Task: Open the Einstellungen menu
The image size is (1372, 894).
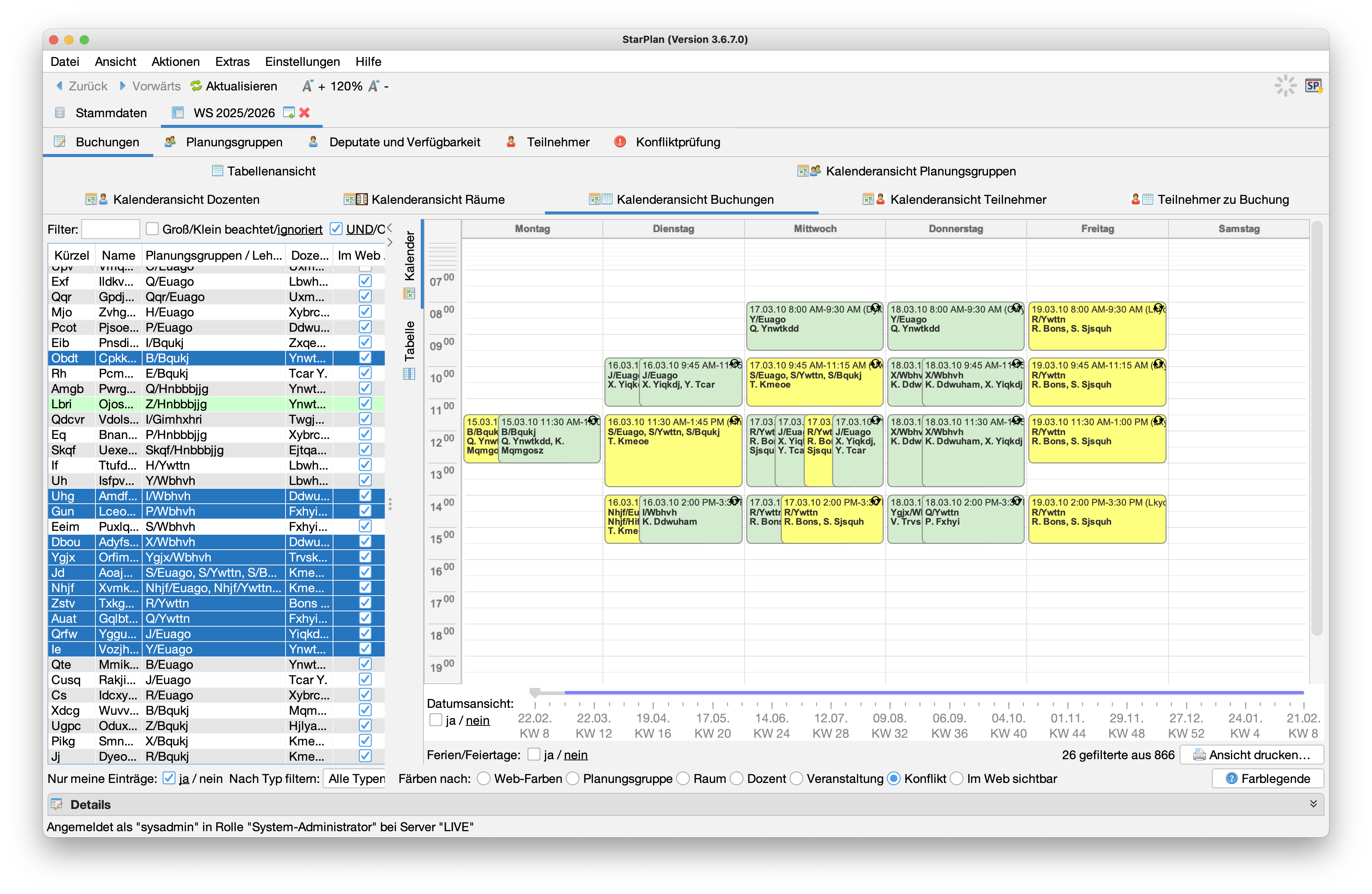Action: coord(302,62)
